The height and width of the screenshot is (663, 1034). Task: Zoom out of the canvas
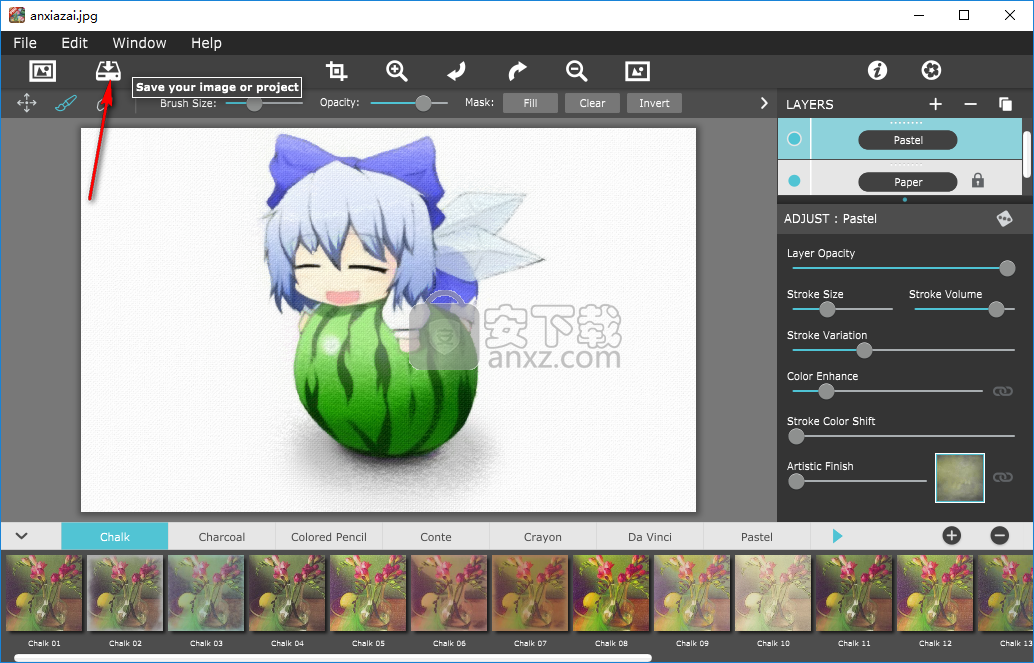576,71
